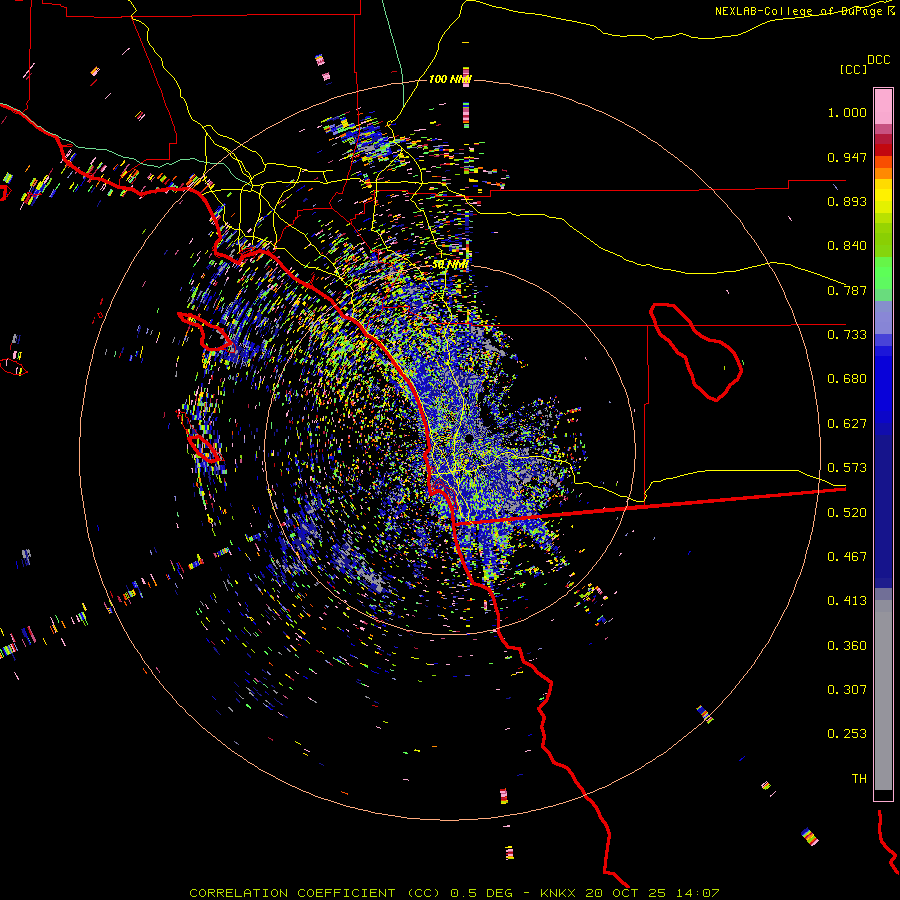Click the TH threshold label
Image resolution: width=900 pixels, height=900 pixels.
coord(859,779)
